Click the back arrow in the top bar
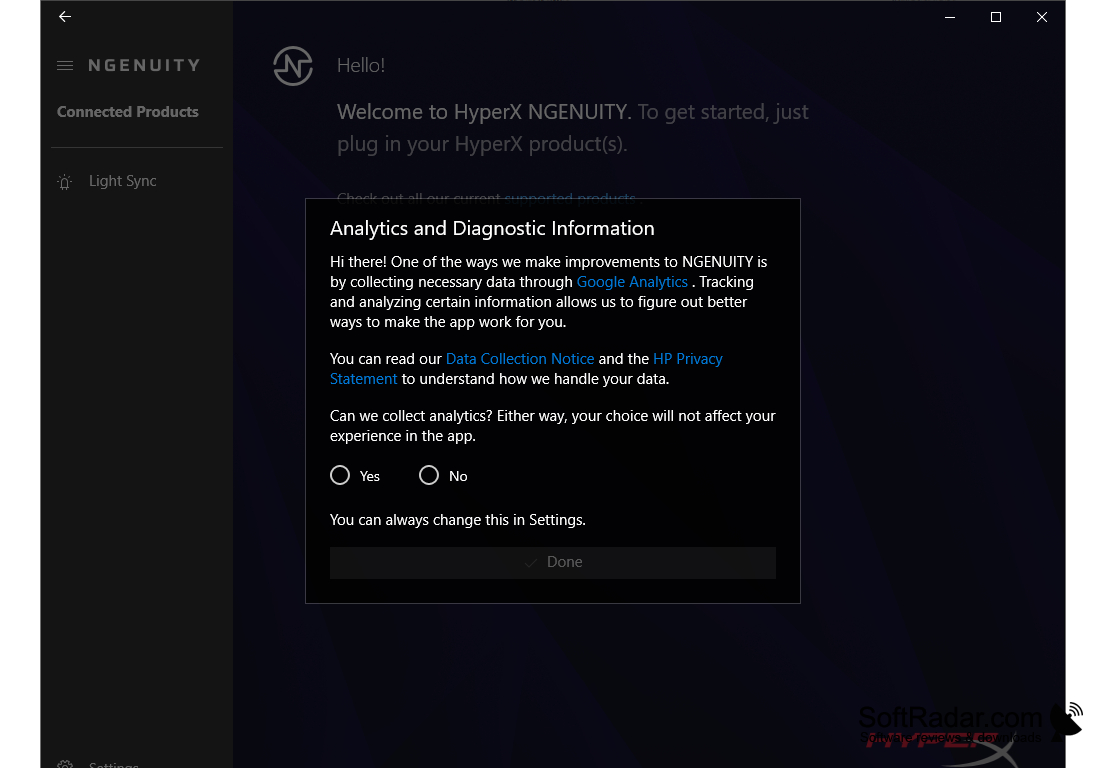The image size is (1106, 768). click(64, 16)
